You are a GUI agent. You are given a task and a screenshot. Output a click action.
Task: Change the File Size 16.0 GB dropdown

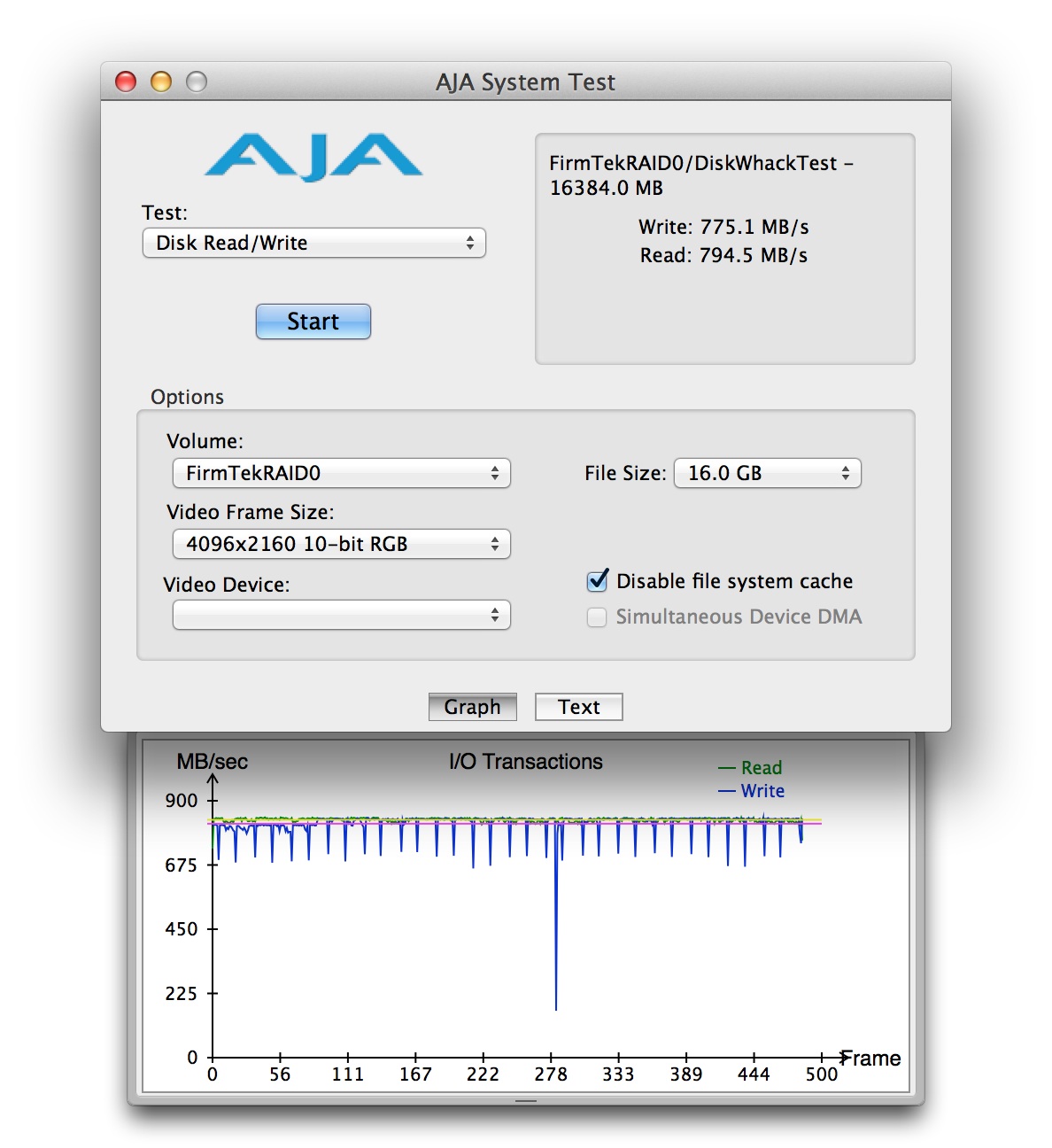[x=768, y=473]
